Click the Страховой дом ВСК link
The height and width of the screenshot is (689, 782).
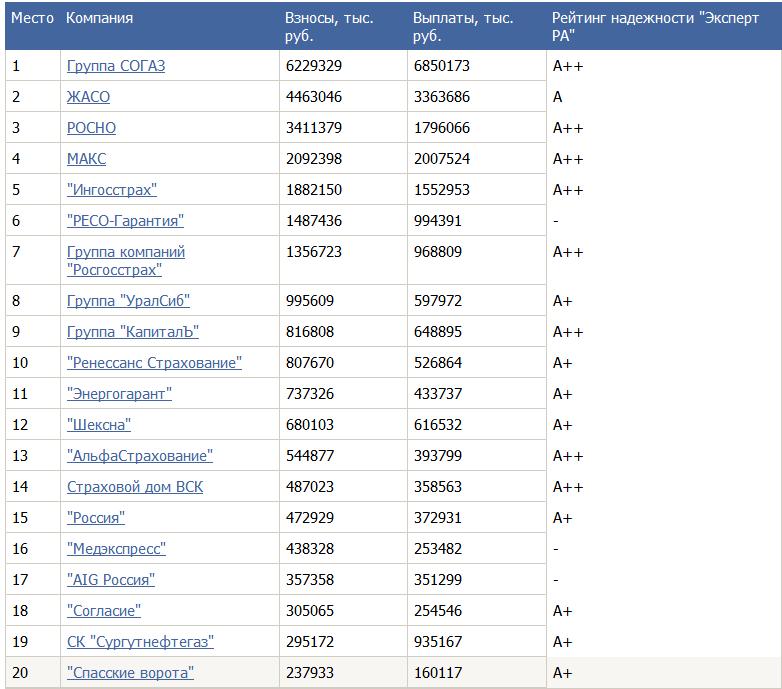[134, 487]
